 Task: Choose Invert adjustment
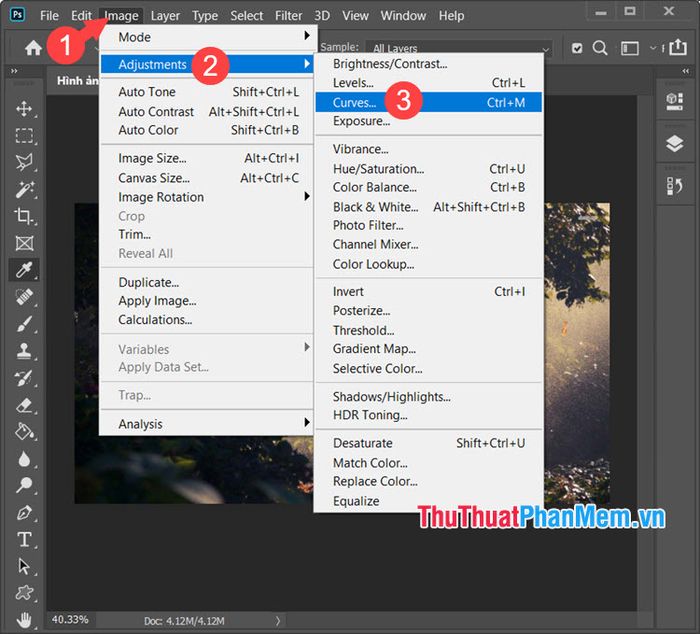coord(429,291)
